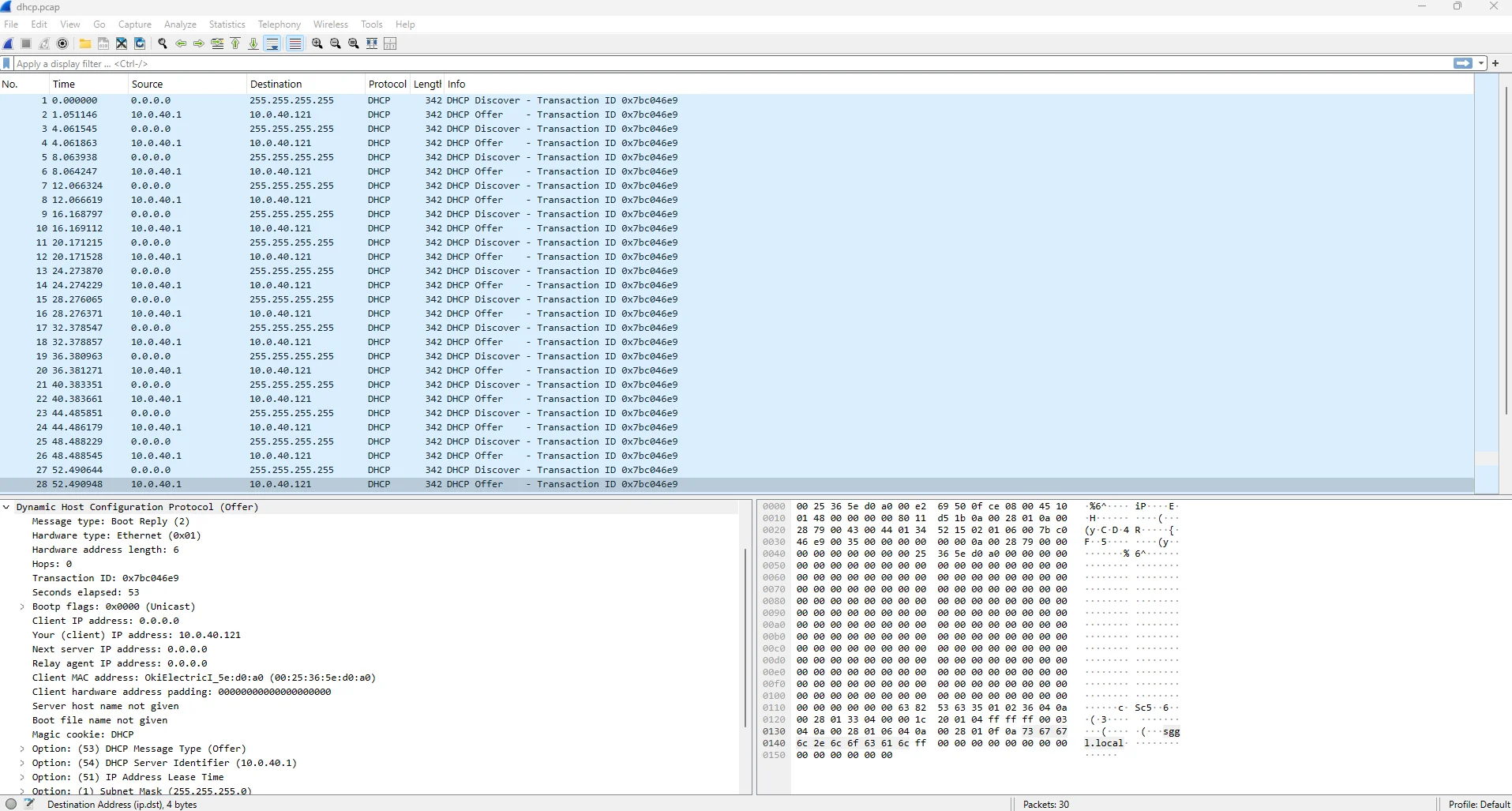The height and width of the screenshot is (811, 1512).
Task: Select Your (client) IP address 10.0.40.121 line
Action: pos(136,635)
